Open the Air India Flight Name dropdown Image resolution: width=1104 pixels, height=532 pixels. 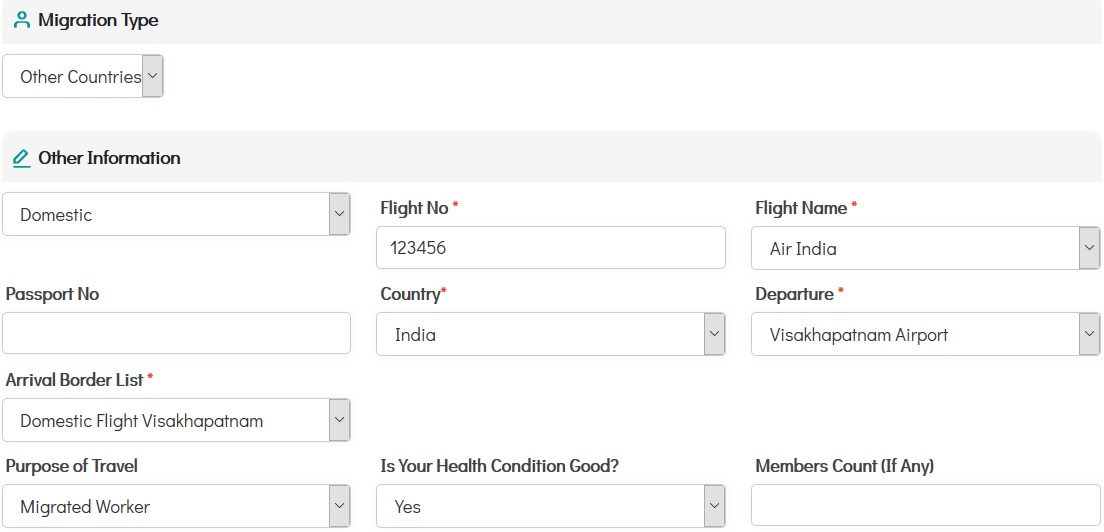pos(925,248)
